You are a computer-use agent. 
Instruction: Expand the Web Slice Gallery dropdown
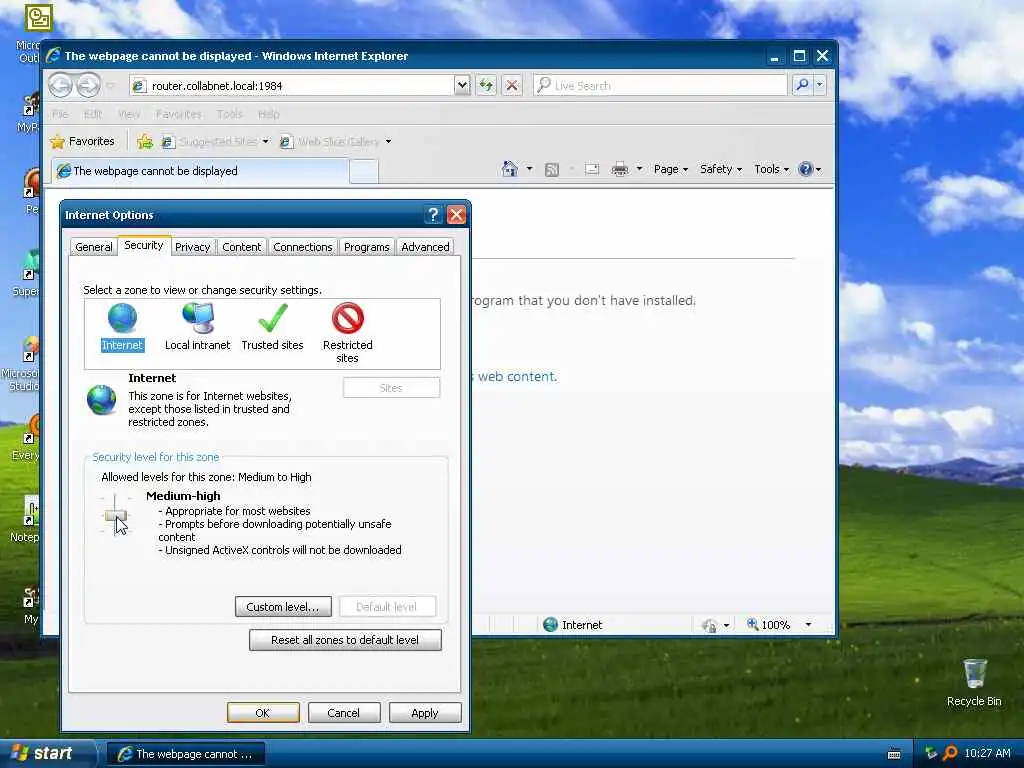click(389, 141)
